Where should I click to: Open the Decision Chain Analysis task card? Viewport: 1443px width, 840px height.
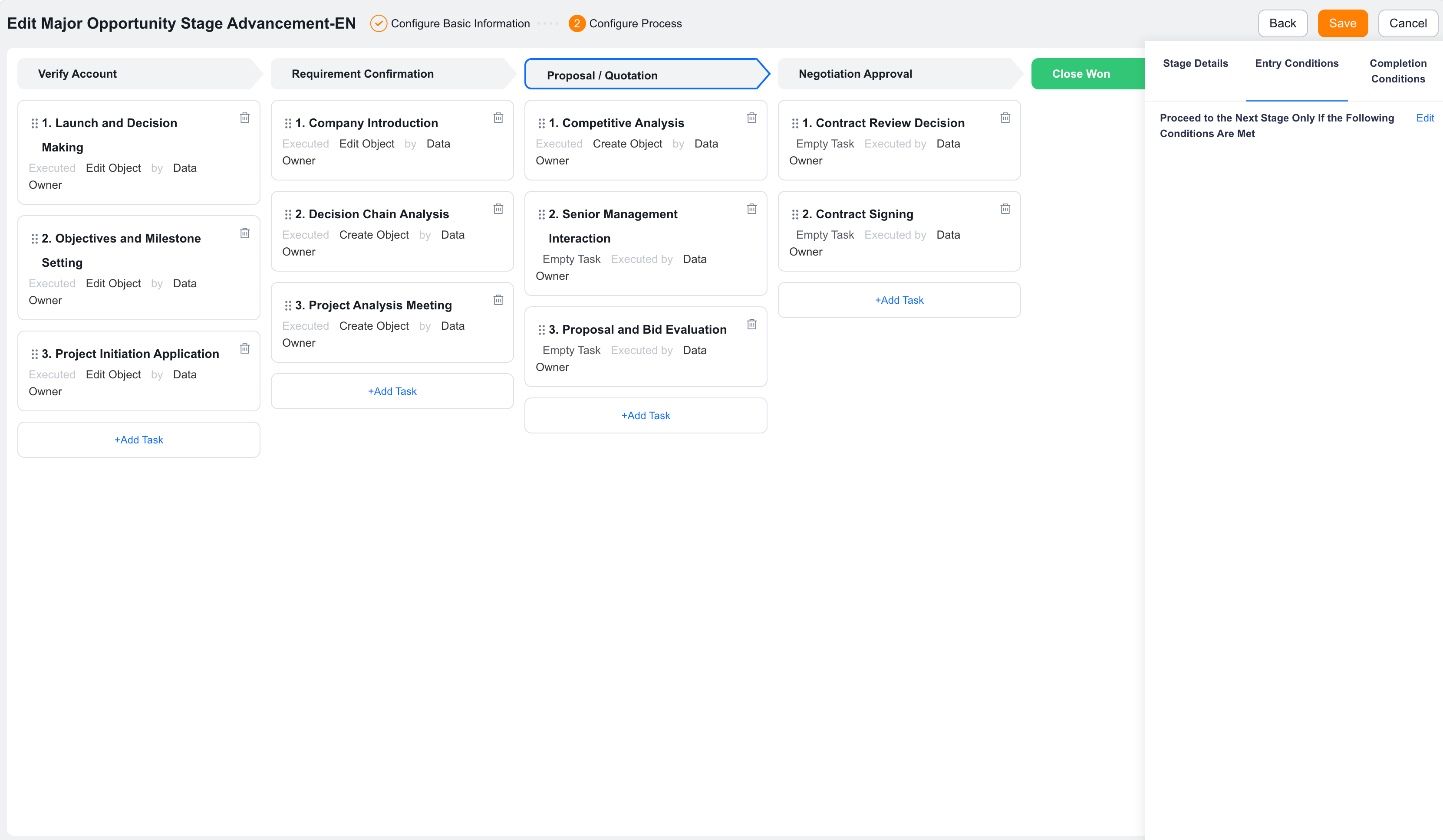392,231
